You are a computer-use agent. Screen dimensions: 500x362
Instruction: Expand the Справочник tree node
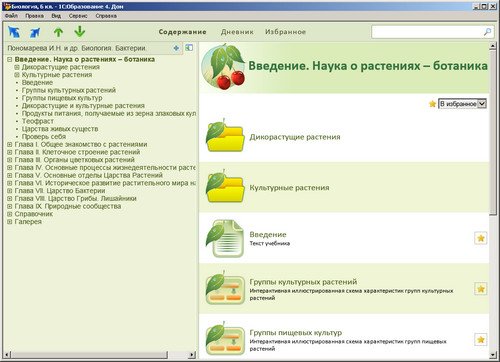(10, 214)
